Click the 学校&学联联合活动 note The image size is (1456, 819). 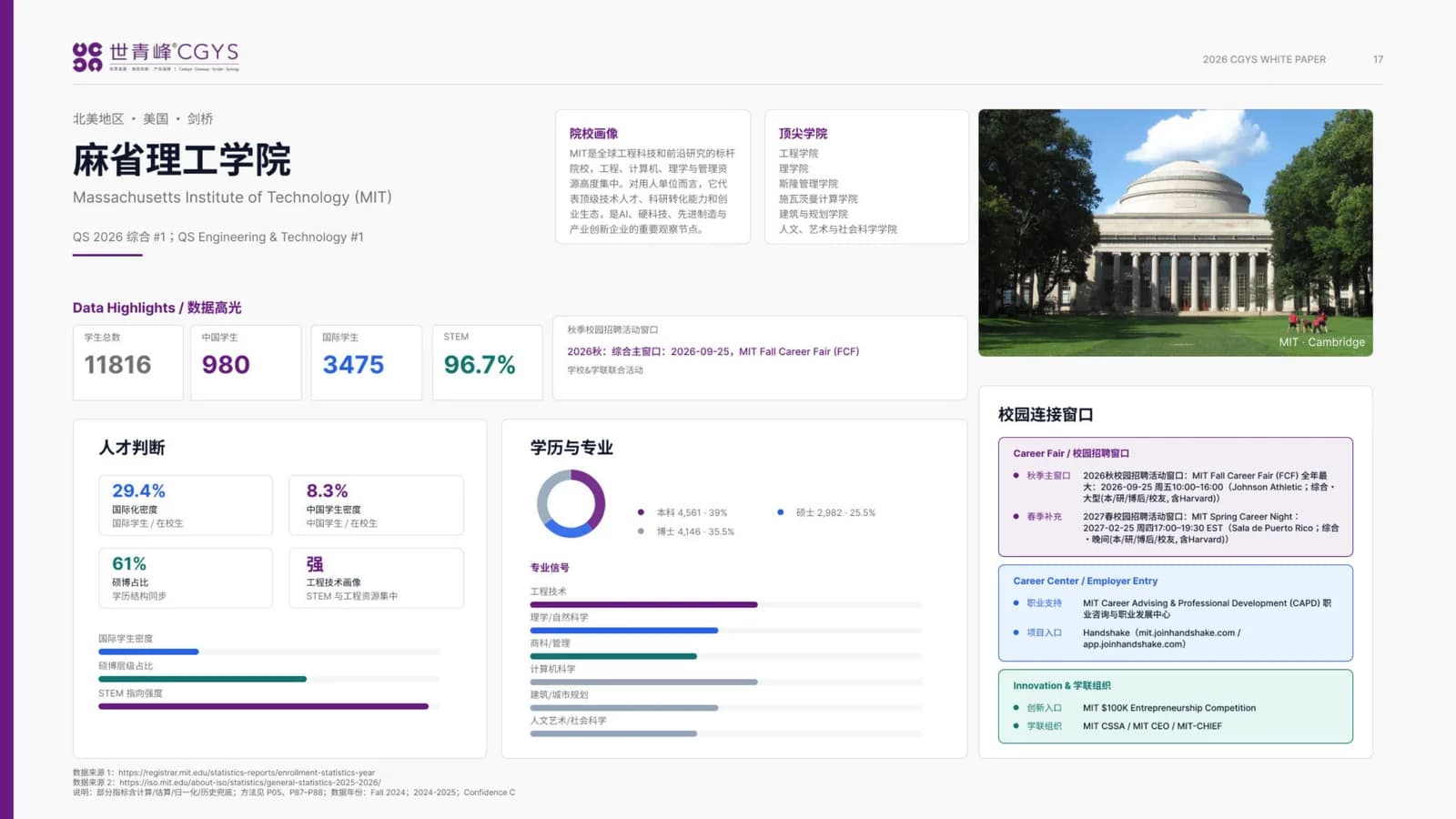(605, 370)
